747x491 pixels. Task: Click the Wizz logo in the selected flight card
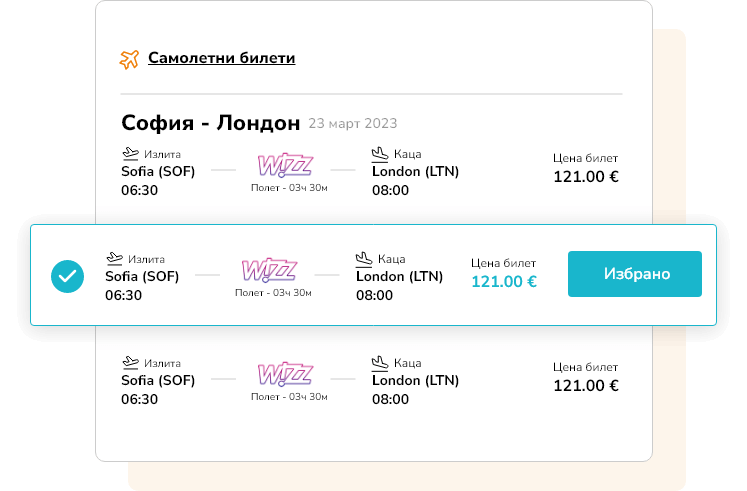click(x=269, y=270)
